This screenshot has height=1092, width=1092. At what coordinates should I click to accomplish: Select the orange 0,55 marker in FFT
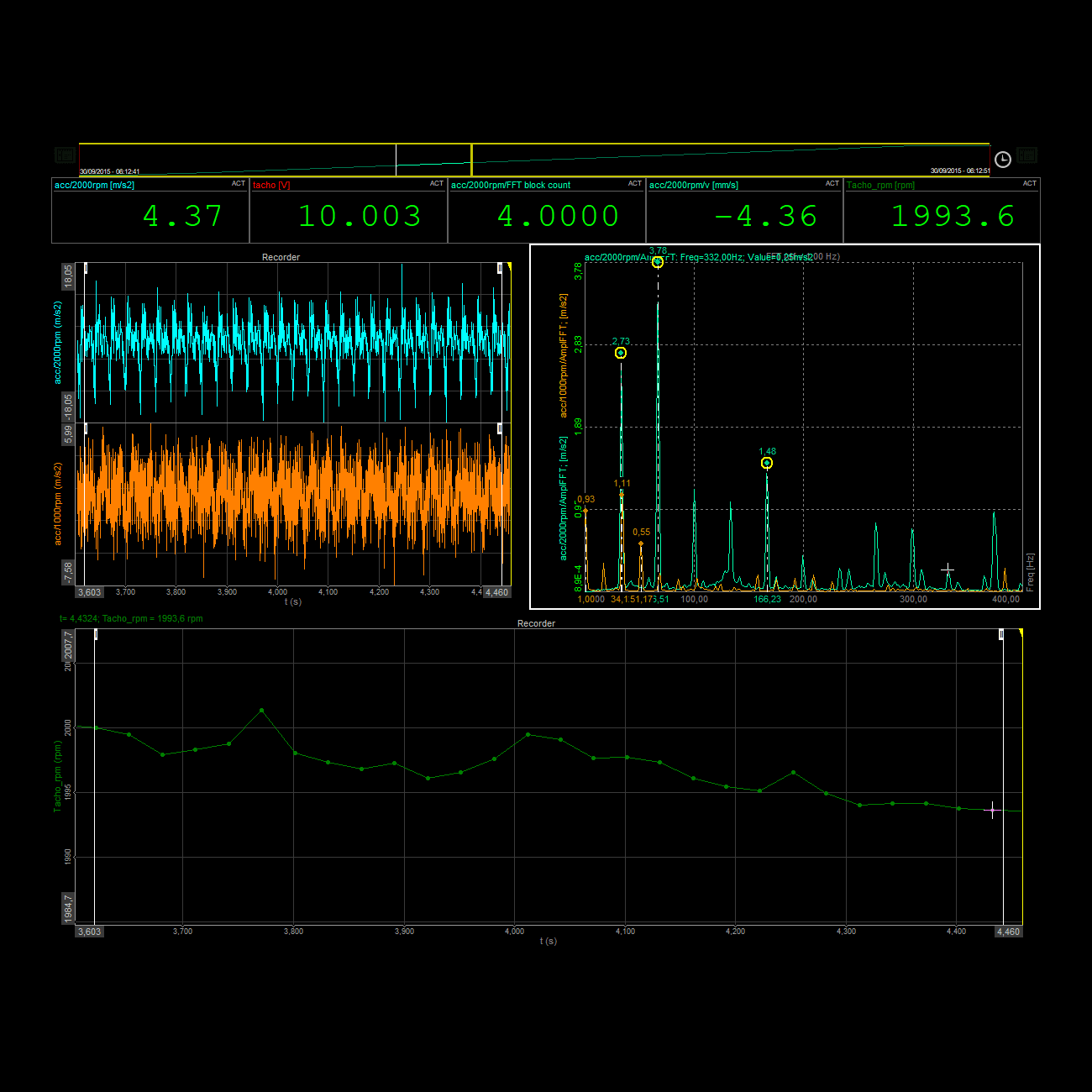pos(641,543)
